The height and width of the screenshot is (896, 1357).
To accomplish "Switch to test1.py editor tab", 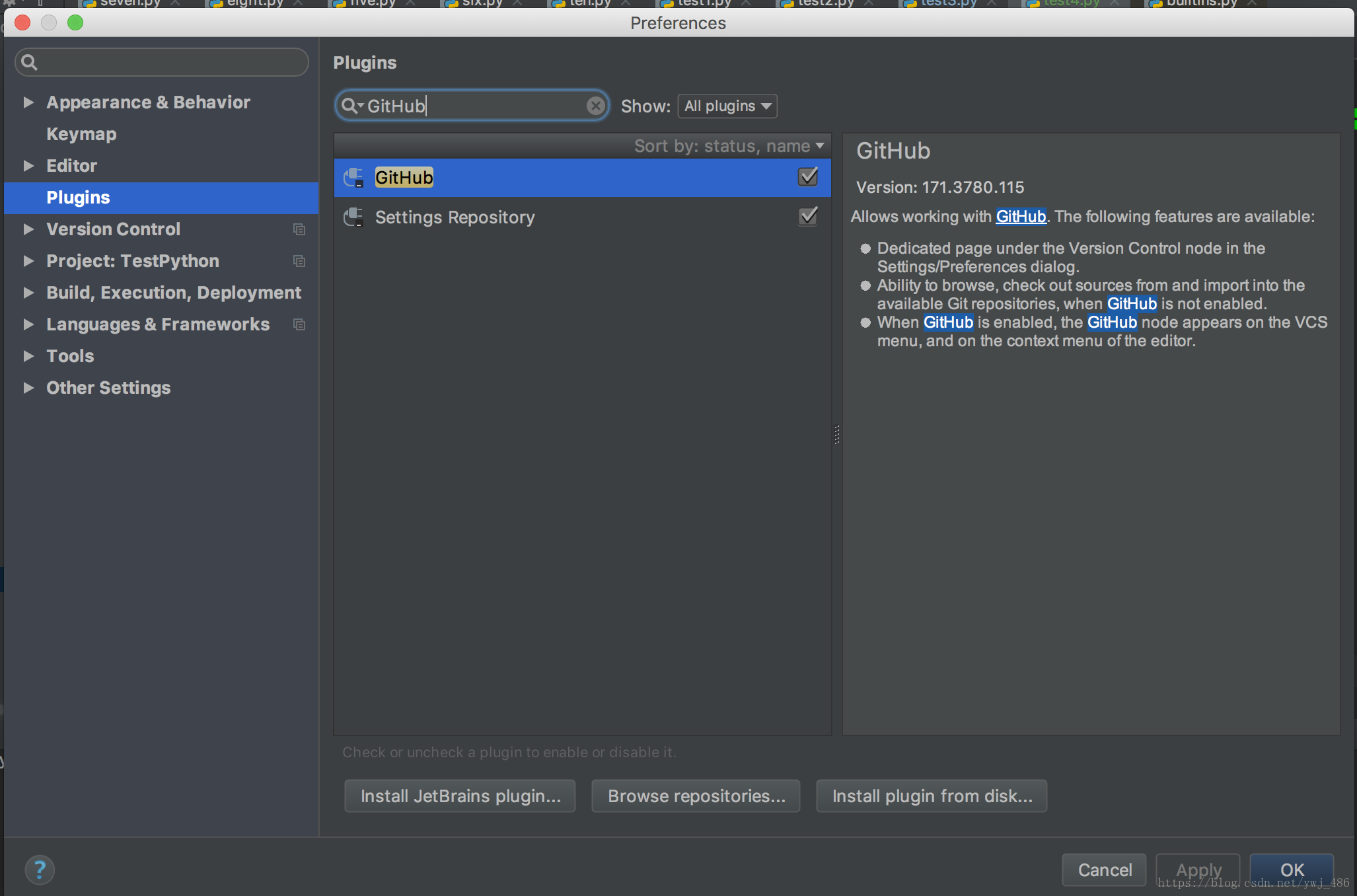I will click(703, 3).
